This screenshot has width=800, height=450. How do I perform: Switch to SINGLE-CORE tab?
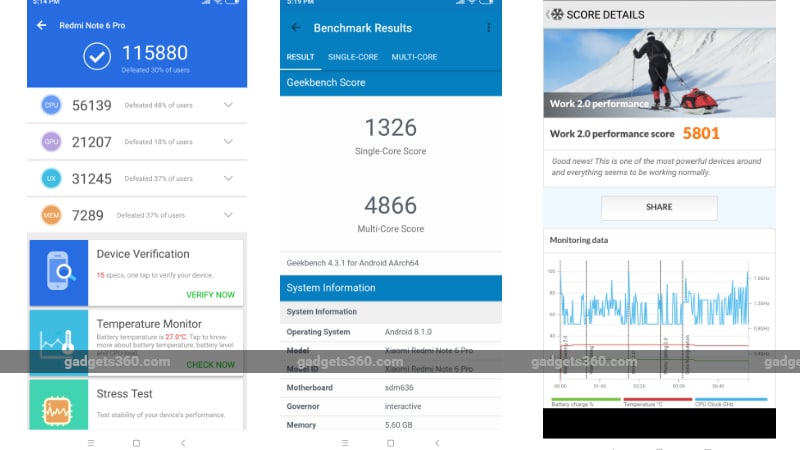[353, 57]
